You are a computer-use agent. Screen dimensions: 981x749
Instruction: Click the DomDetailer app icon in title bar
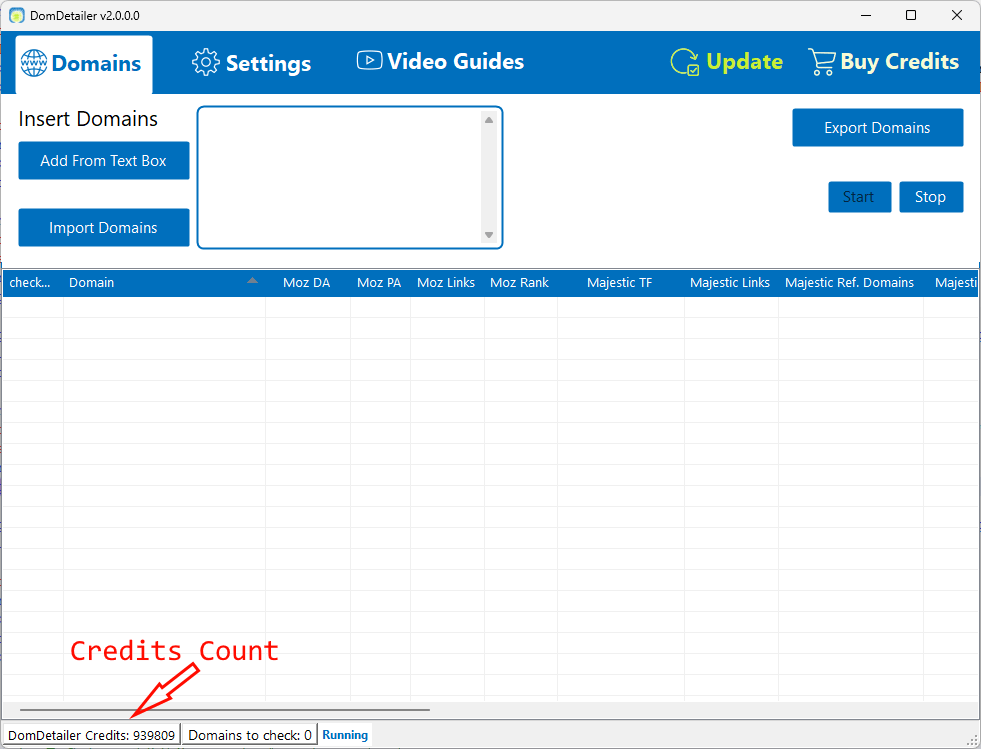click(x=16, y=15)
